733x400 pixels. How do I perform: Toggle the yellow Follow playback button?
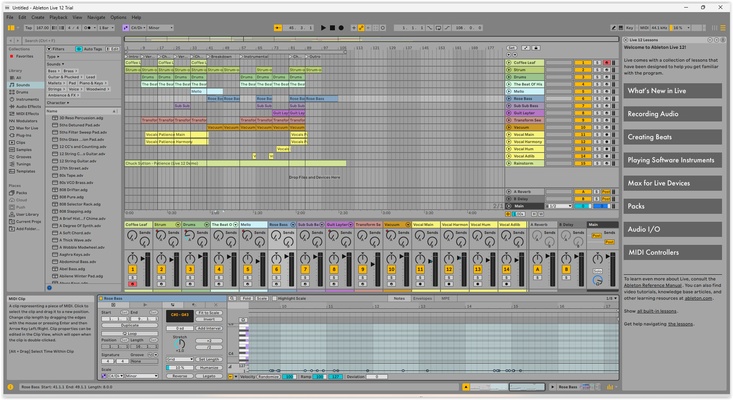[x=278, y=28]
